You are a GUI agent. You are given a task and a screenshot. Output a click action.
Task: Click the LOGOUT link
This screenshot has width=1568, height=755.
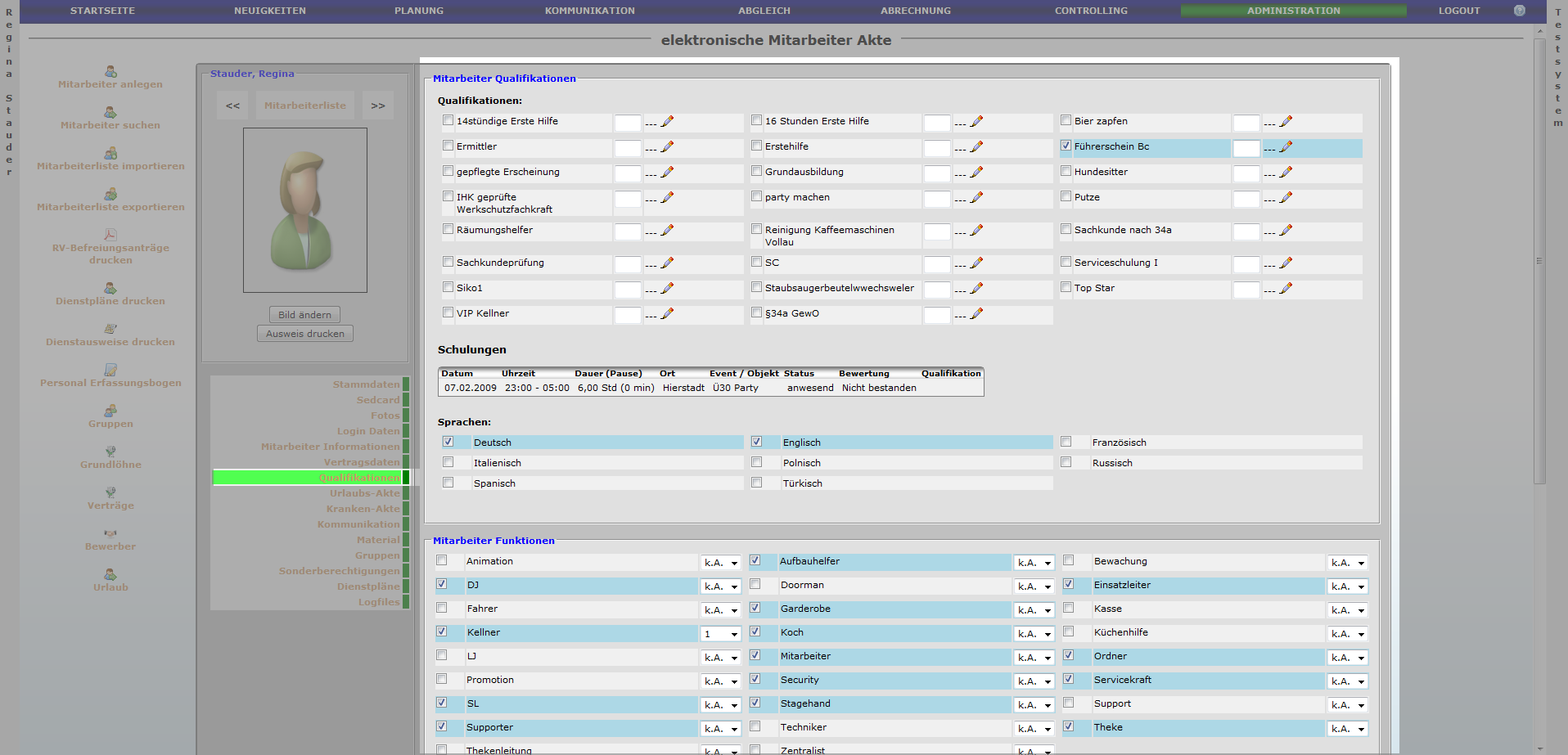(x=1459, y=11)
